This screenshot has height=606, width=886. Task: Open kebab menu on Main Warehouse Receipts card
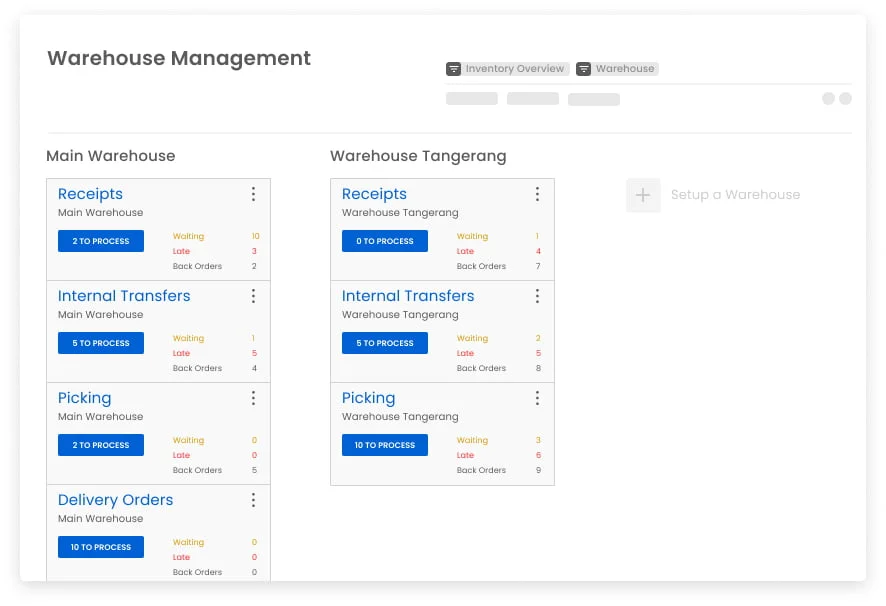[253, 194]
